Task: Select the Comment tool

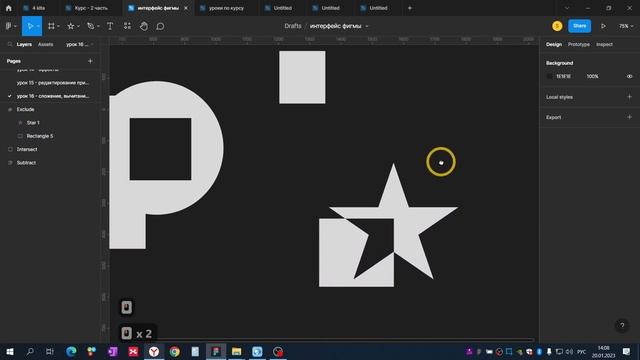Action: tap(160, 26)
